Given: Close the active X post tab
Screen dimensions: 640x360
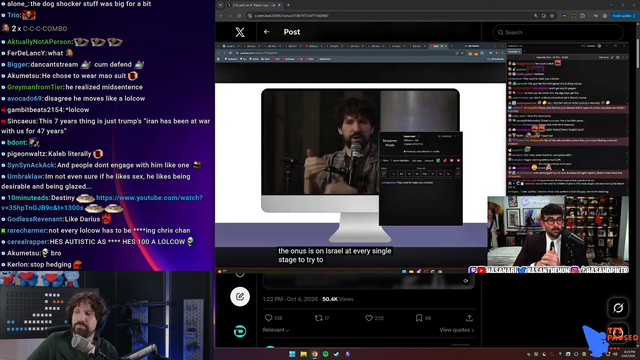Looking at the screenshot, I should pos(279,5).
